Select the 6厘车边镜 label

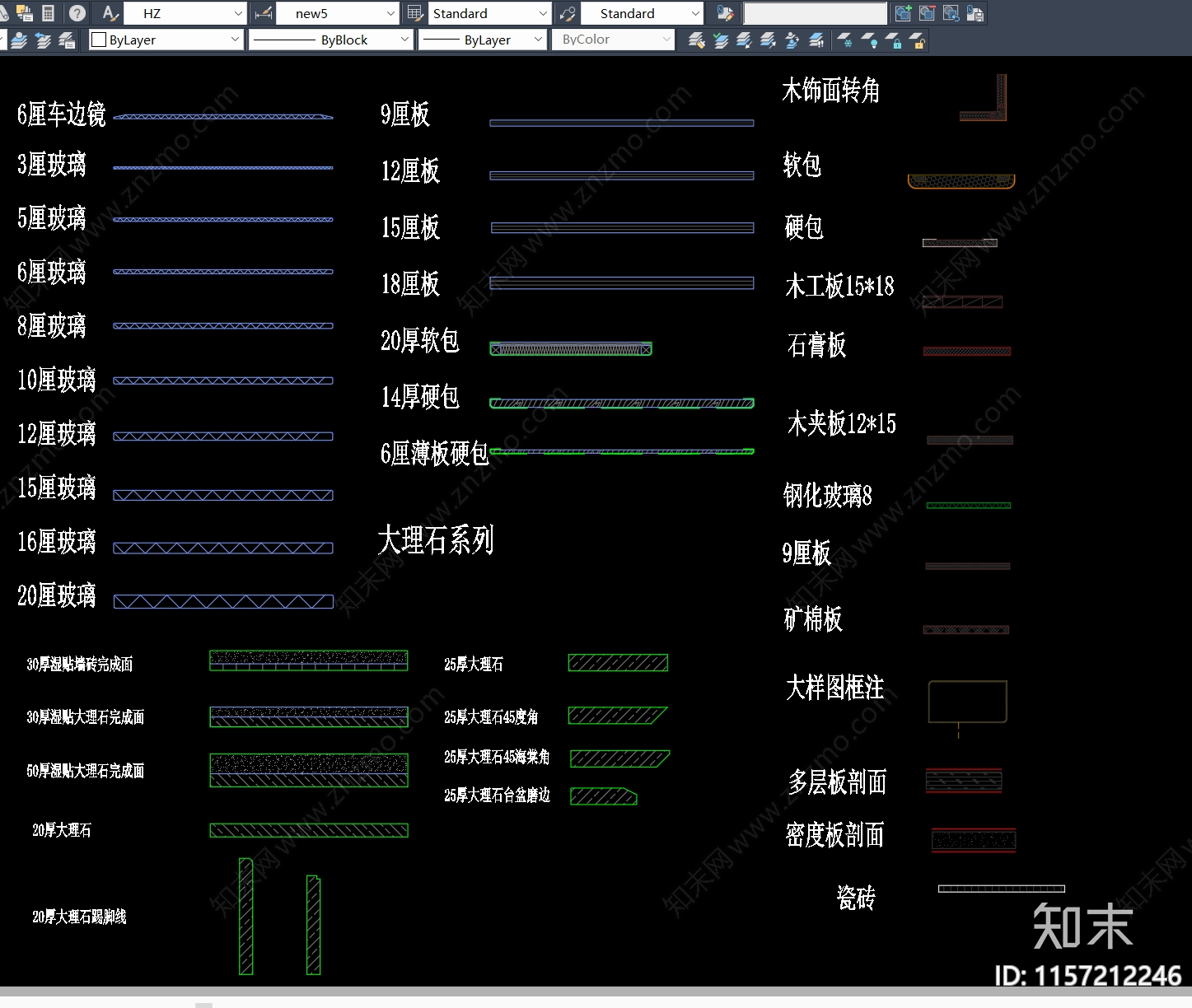(62, 114)
